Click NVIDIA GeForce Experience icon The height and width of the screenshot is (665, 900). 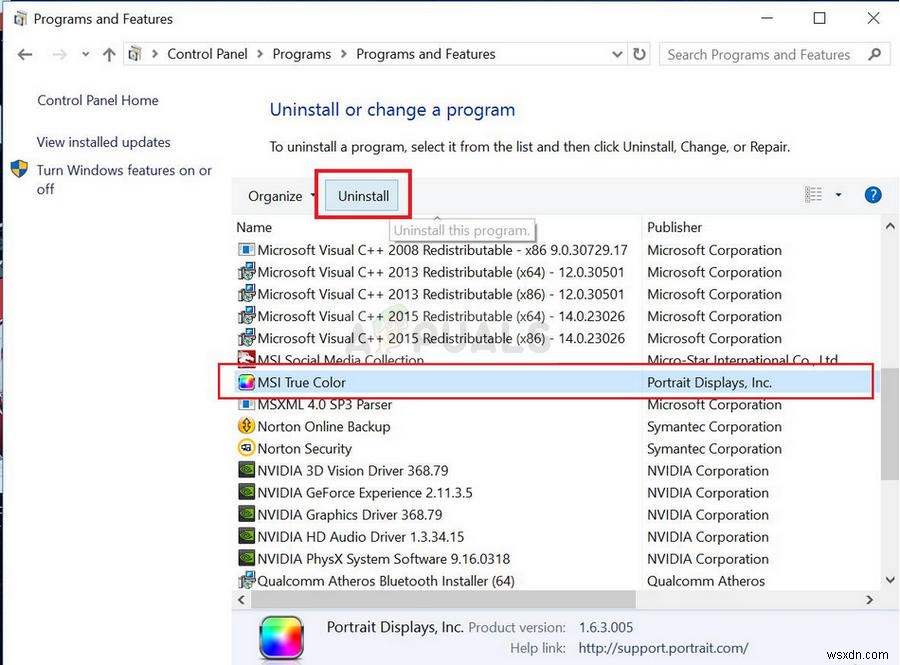(246, 492)
